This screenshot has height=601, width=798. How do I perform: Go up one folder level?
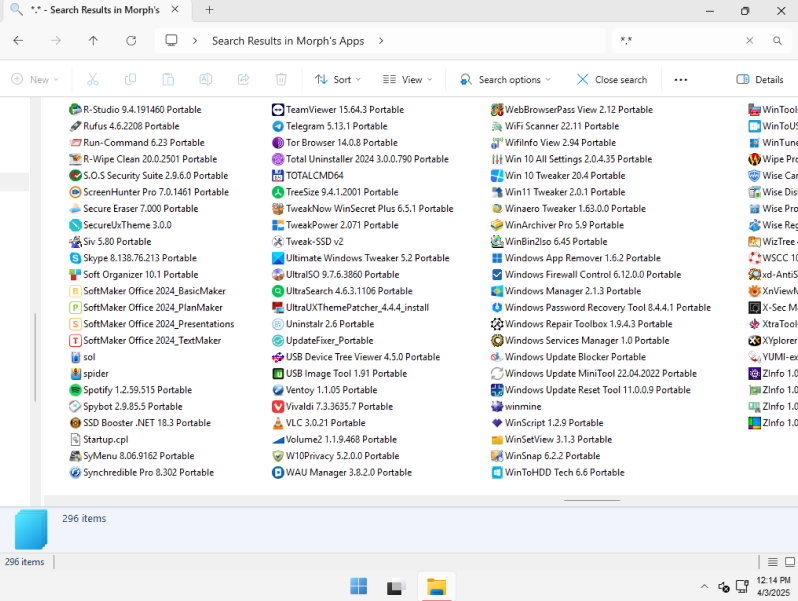click(x=93, y=41)
